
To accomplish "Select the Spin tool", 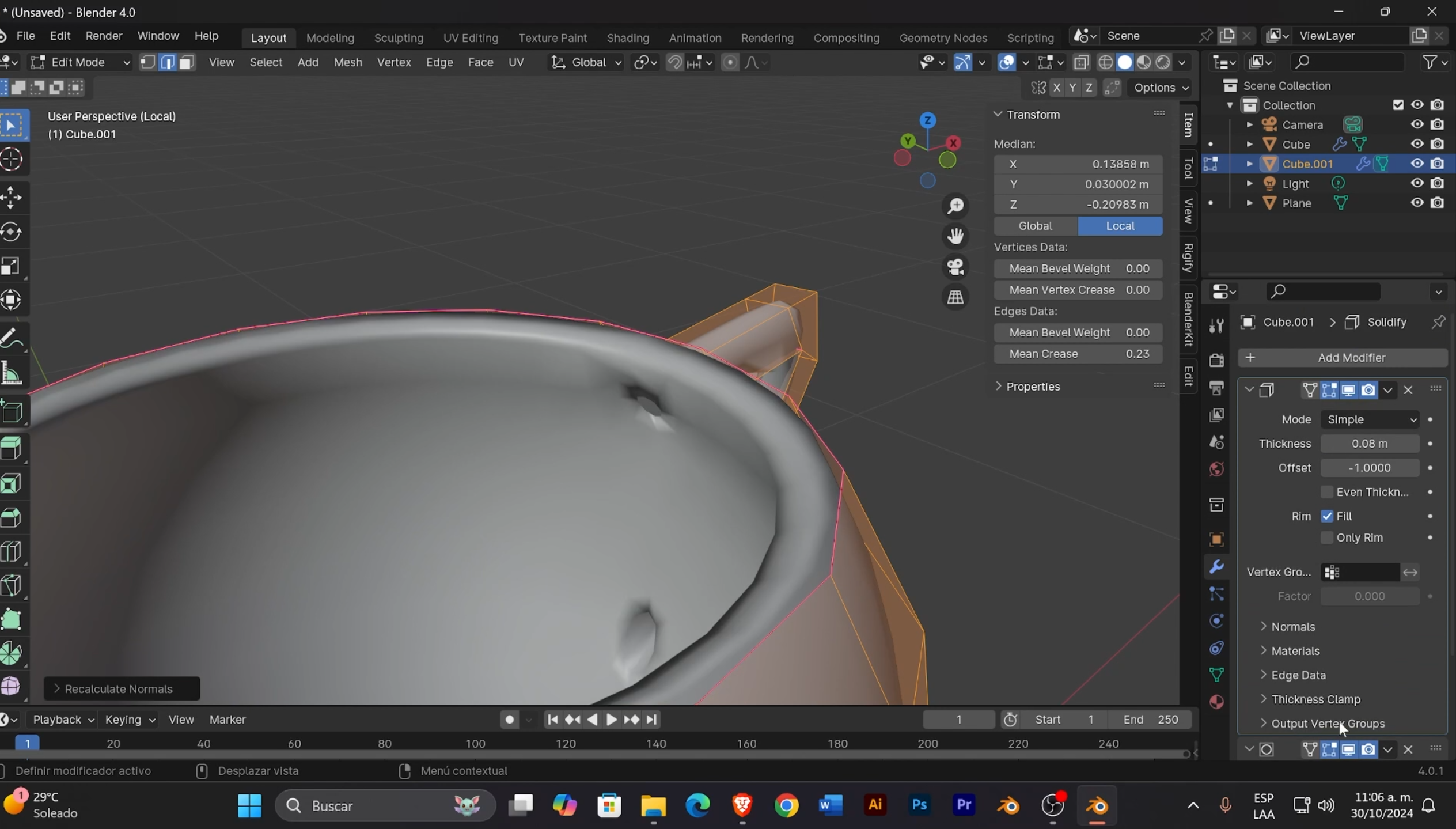I will (x=12, y=654).
